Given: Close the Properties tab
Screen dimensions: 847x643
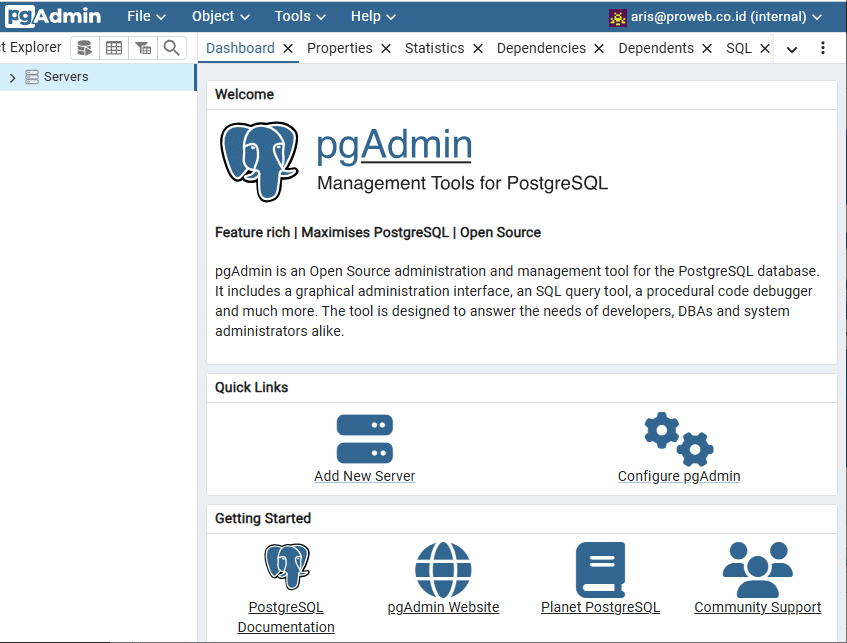Looking at the screenshot, I should point(386,49).
